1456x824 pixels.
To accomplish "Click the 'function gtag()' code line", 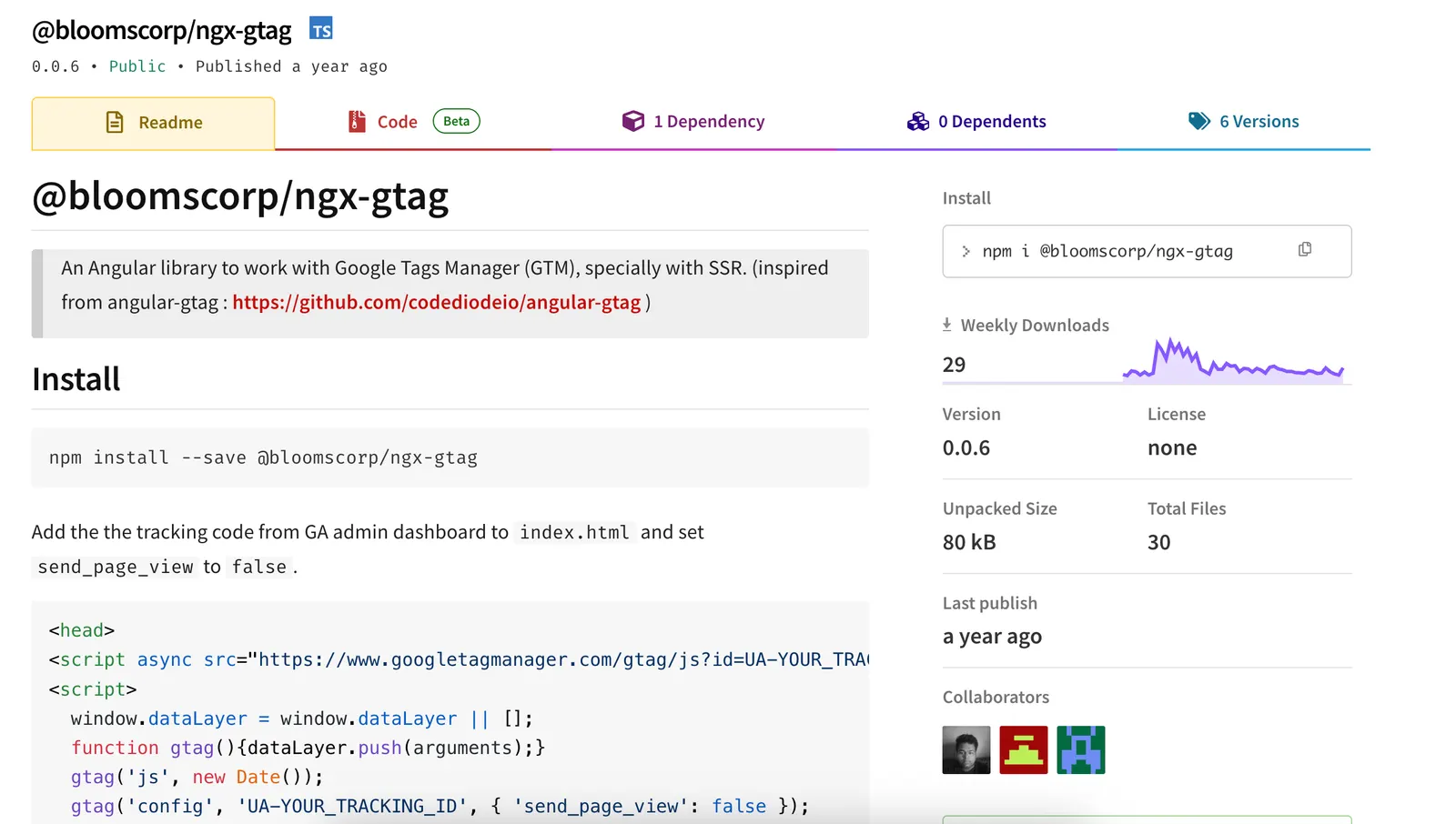I will tap(308, 748).
